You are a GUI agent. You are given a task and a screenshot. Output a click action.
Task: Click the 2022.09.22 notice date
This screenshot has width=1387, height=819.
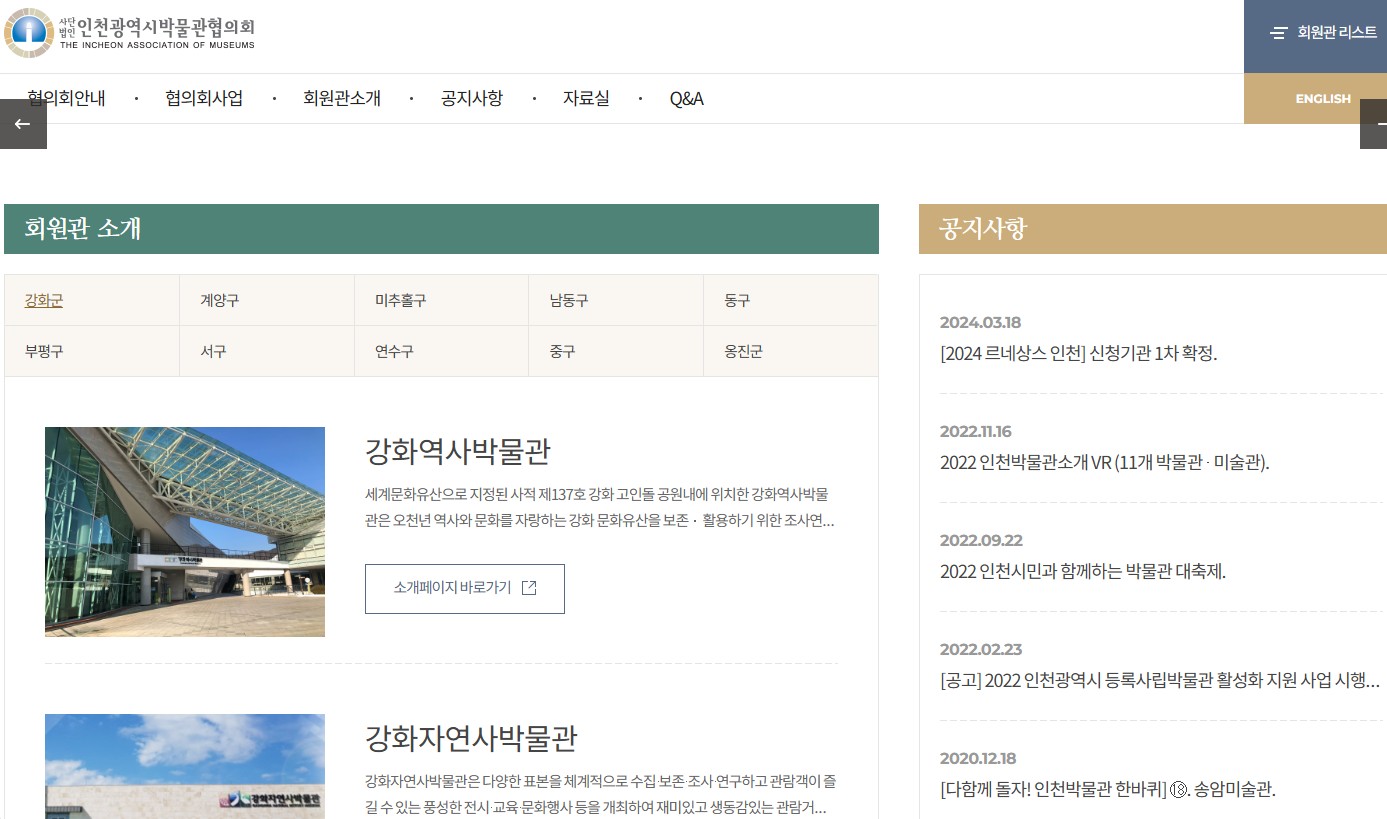coord(981,540)
